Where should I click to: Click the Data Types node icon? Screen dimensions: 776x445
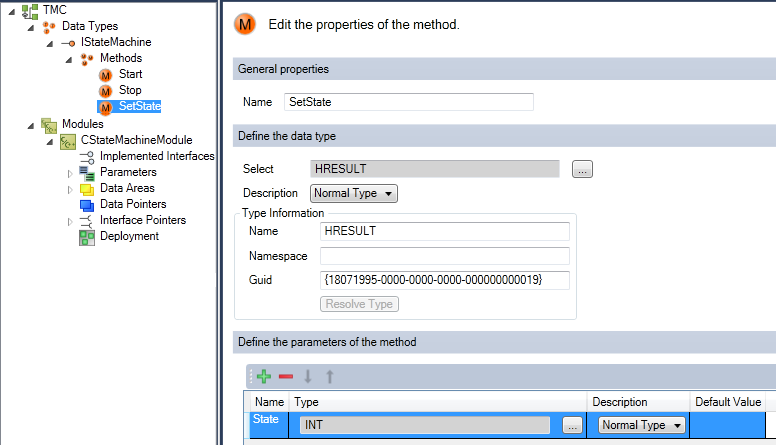[49, 27]
